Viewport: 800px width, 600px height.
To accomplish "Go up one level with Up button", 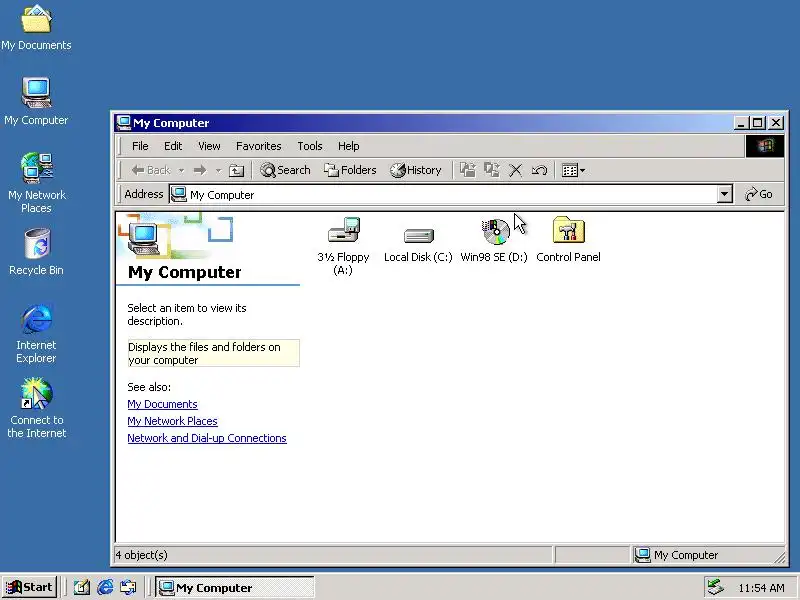I will [236, 170].
